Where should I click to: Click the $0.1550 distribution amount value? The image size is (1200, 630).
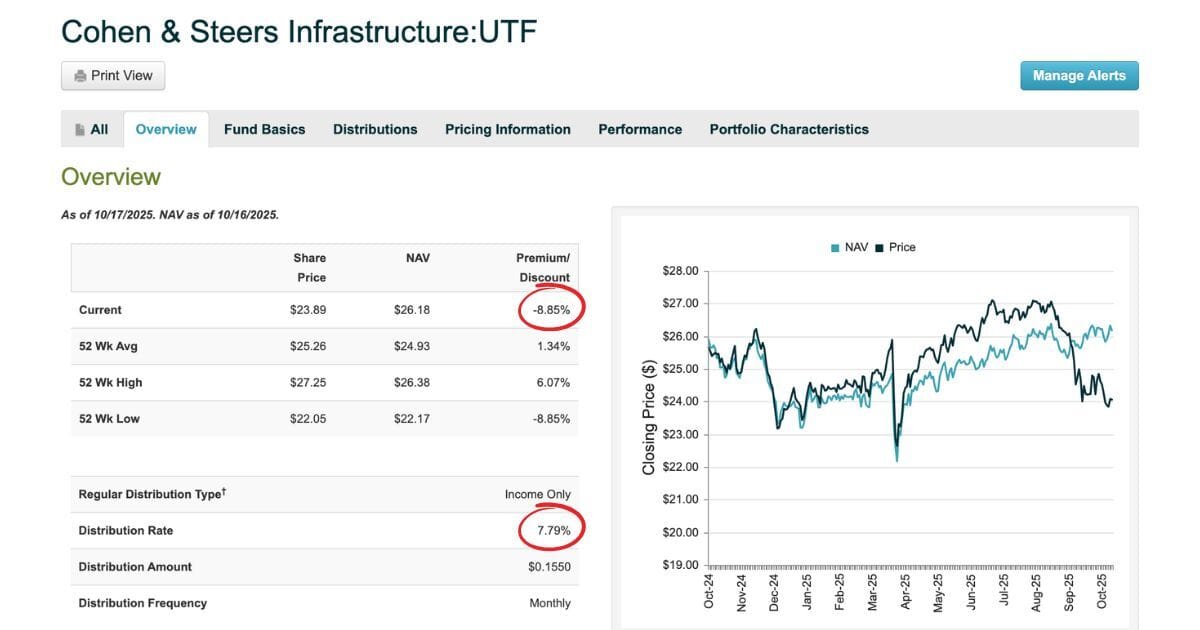[x=549, y=567]
